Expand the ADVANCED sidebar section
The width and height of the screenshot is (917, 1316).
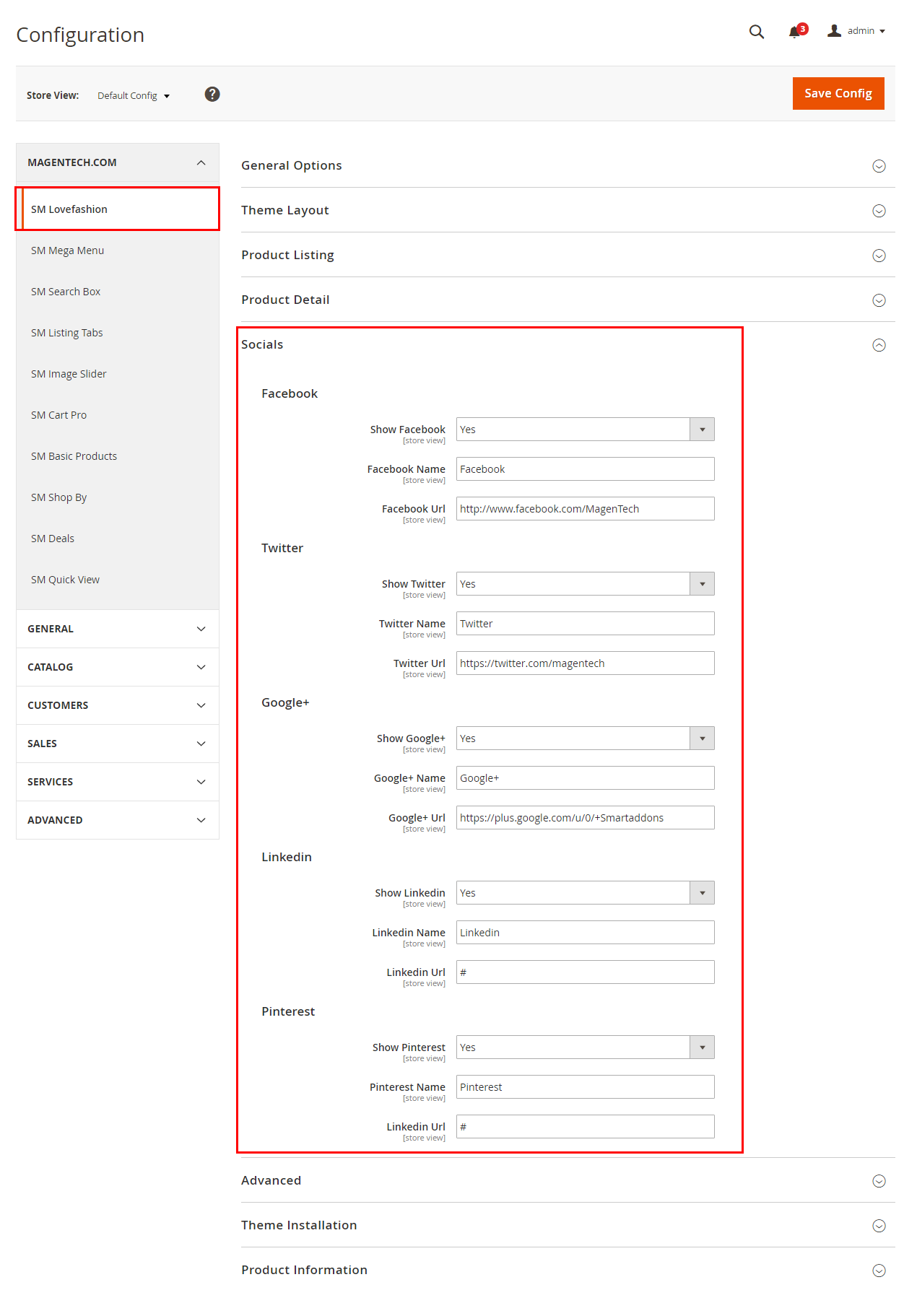118,820
